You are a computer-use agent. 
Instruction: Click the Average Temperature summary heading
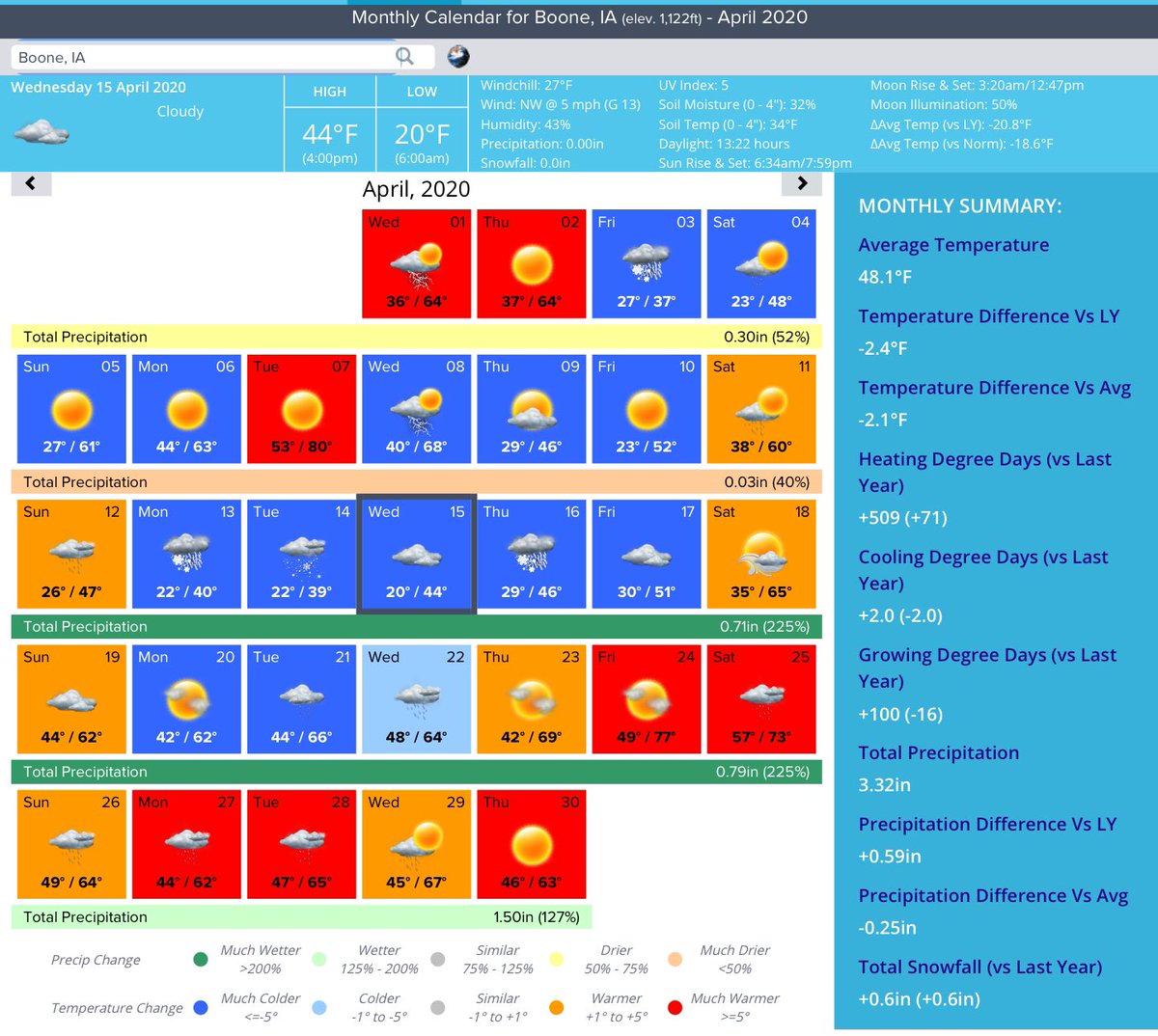pyautogui.click(x=953, y=245)
